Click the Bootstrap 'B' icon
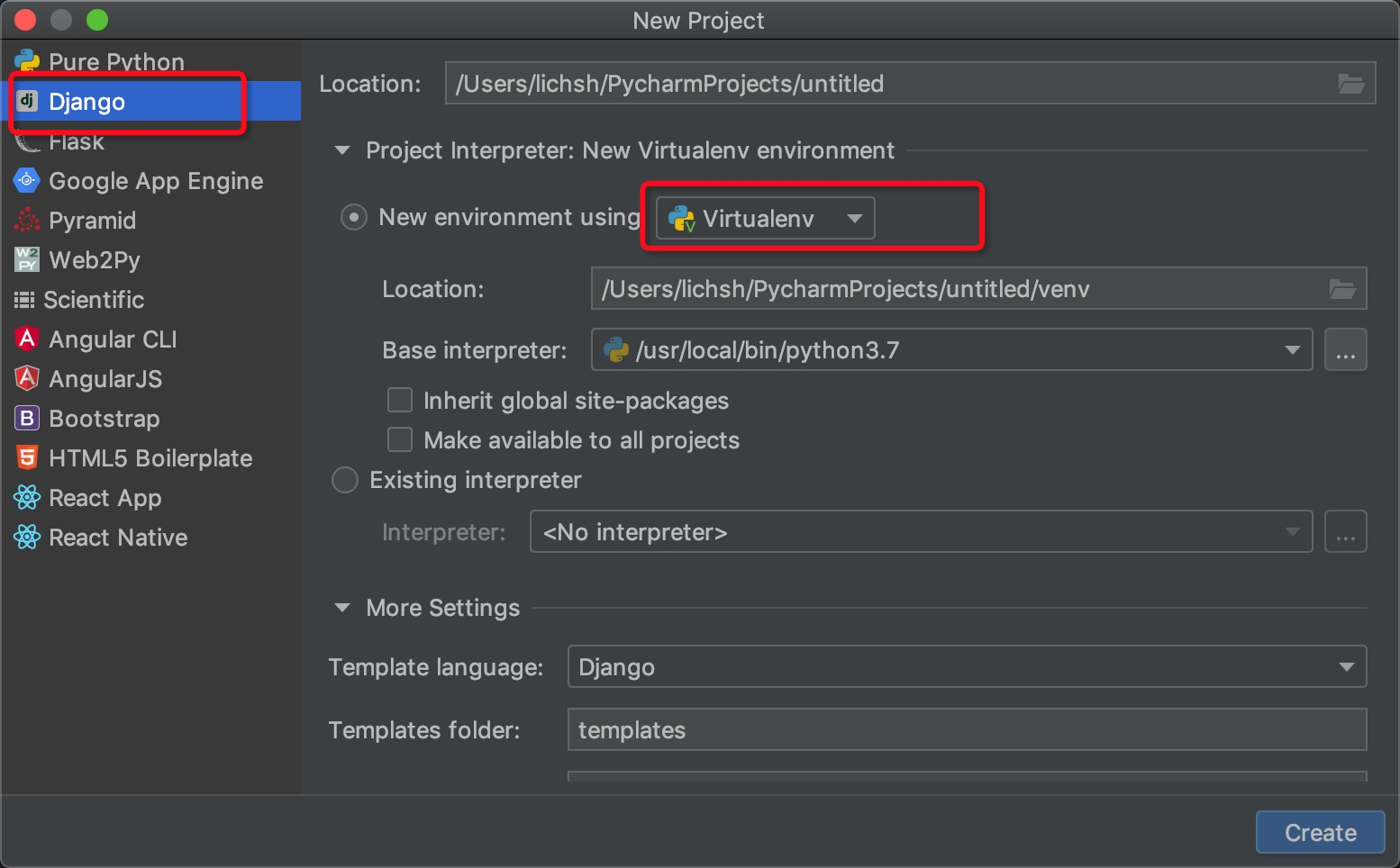The width and height of the screenshot is (1400, 868). coord(27,418)
